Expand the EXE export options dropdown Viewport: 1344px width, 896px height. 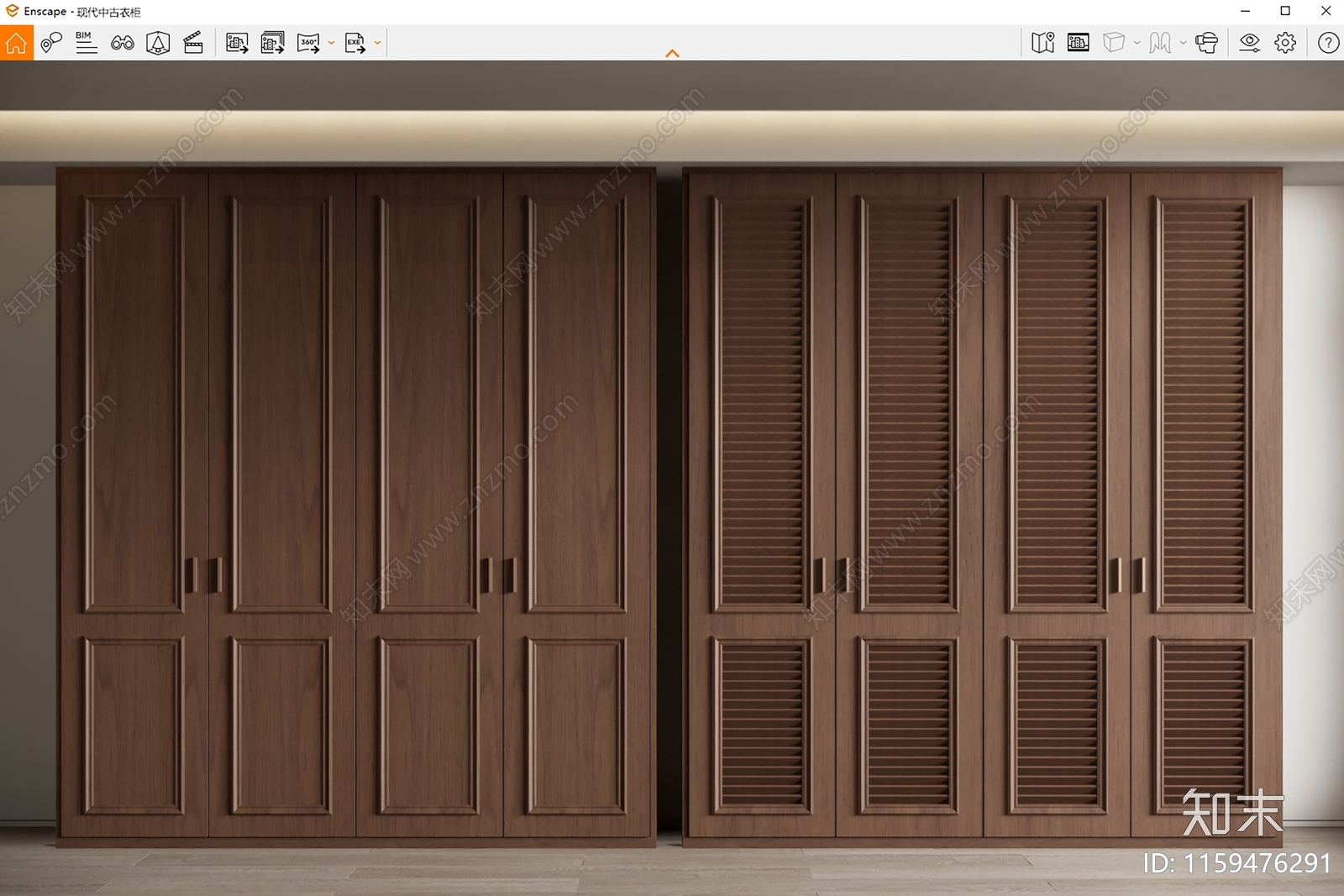[377, 43]
